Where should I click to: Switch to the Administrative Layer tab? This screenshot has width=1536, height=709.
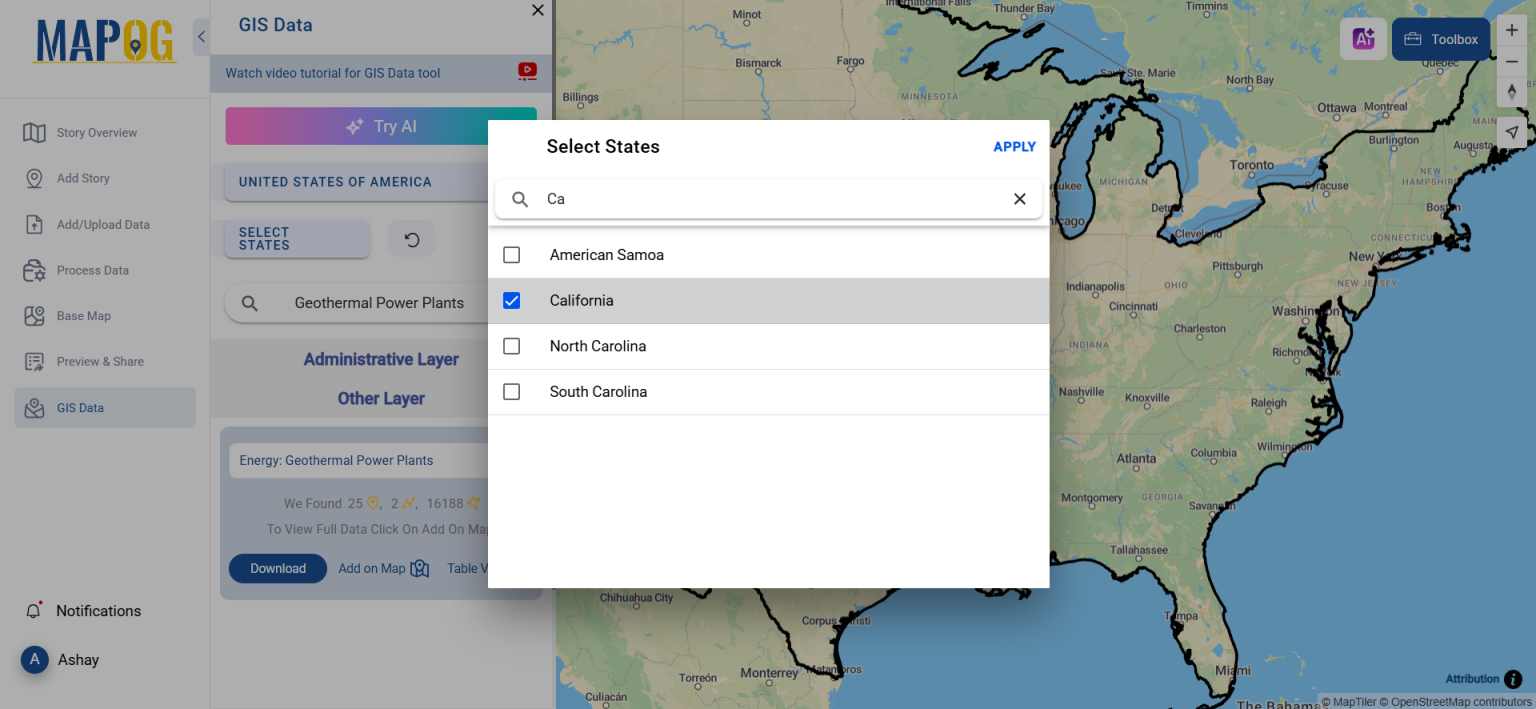[381, 359]
